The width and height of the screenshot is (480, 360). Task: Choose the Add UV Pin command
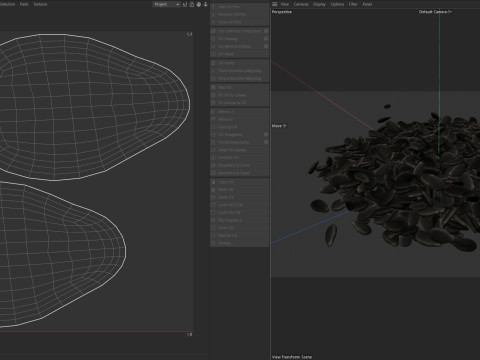240,7
